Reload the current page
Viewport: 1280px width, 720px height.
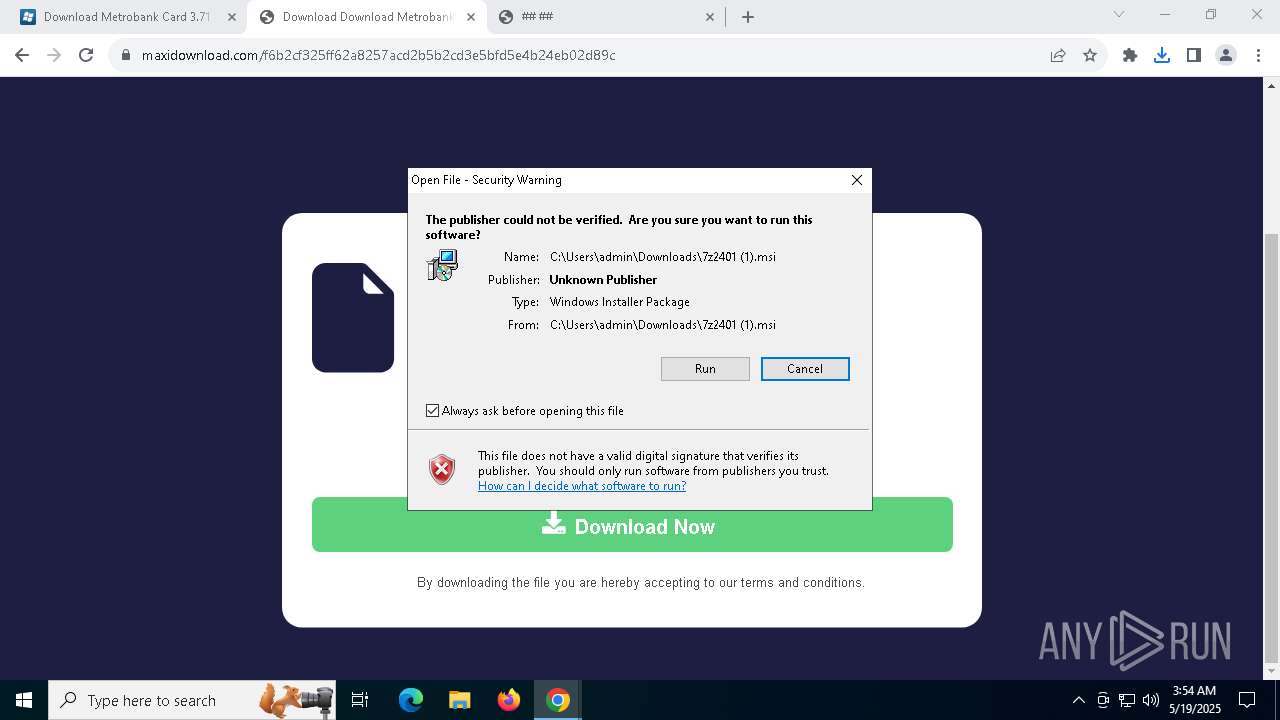tap(86, 55)
